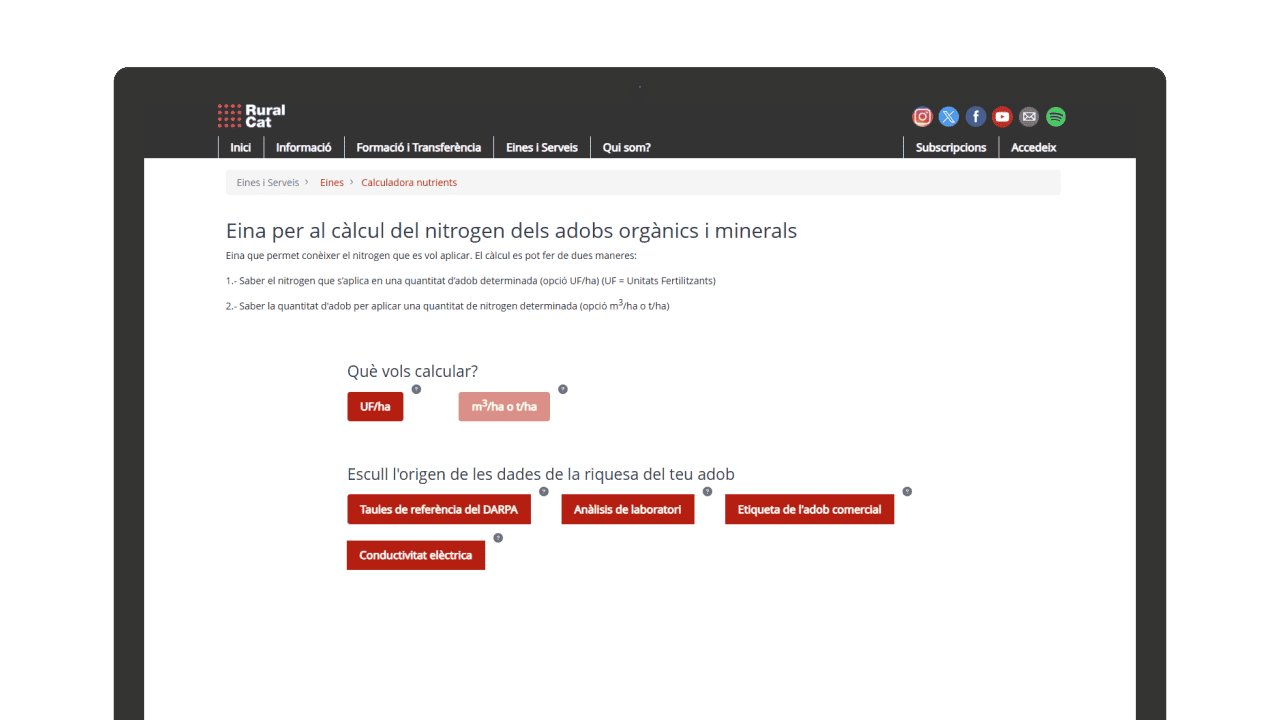This screenshot has width=1280, height=720.
Task: Open the X (Twitter) social icon
Action: pyautogui.click(x=949, y=117)
